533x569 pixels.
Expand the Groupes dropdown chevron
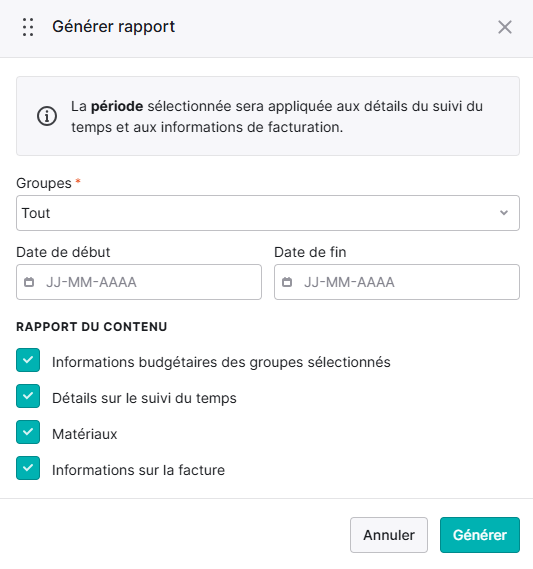pos(504,213)
